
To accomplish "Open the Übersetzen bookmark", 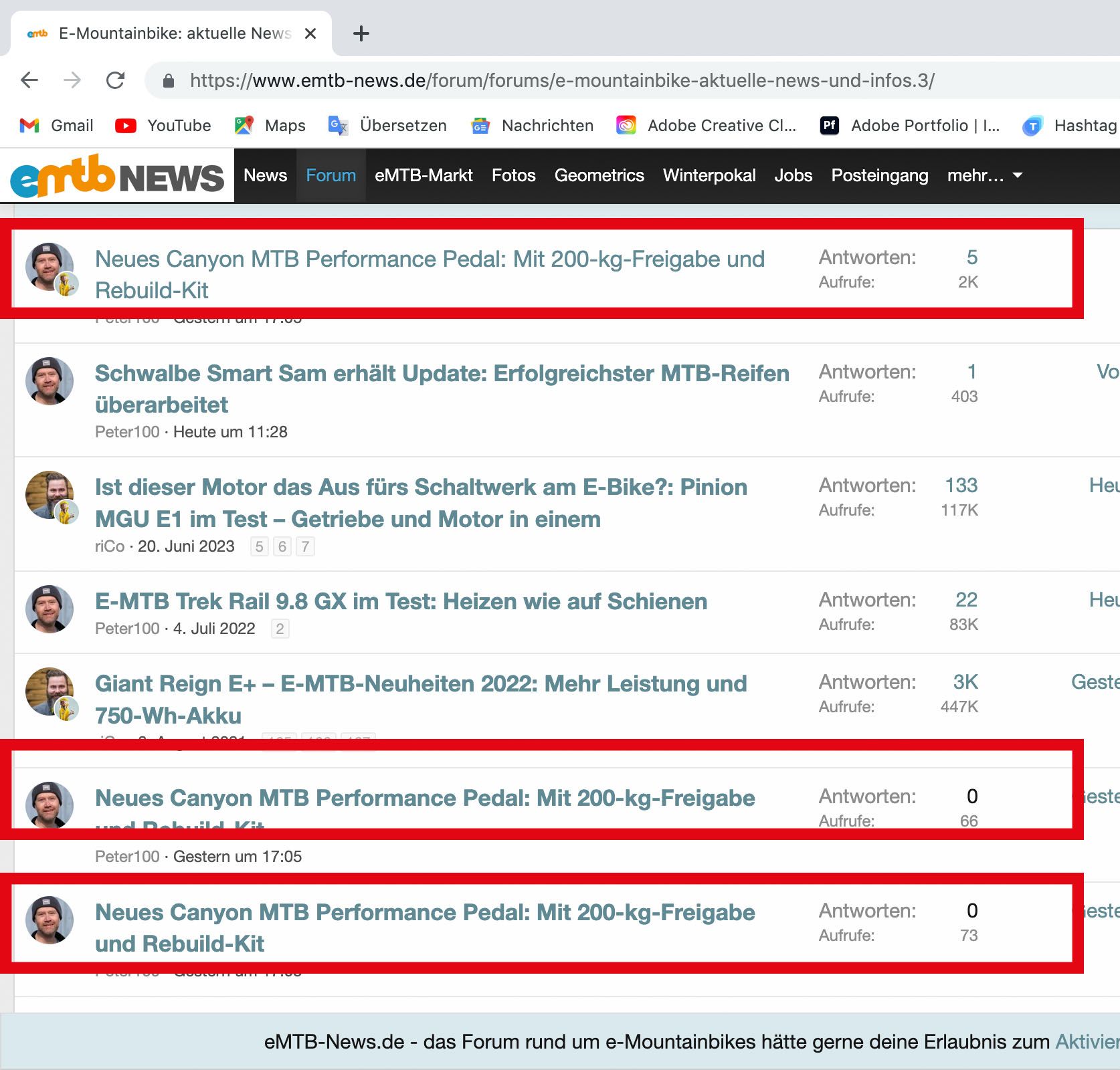I will [387, 126].
